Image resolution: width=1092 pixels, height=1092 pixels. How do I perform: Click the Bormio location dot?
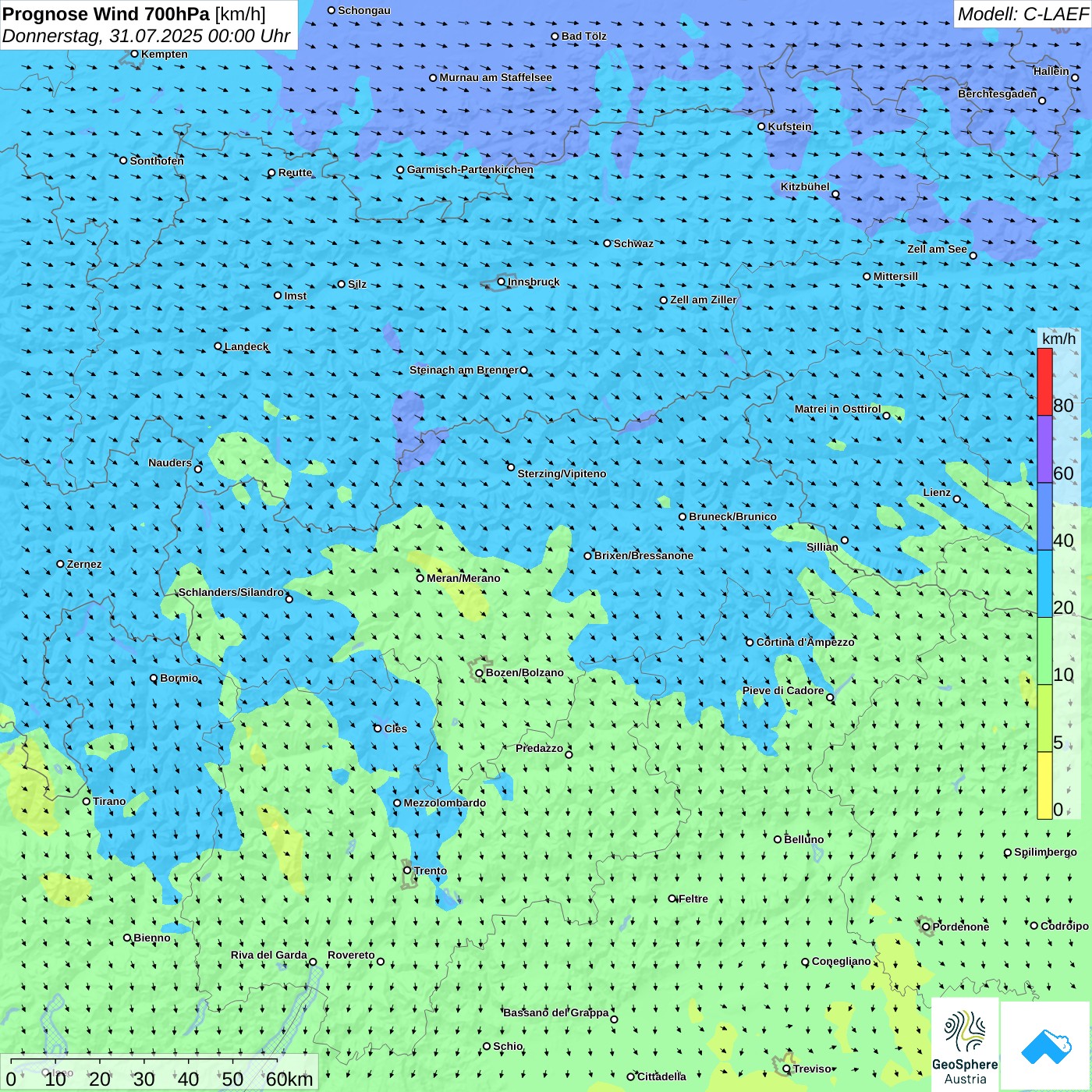pyautogui.click(x=154, y=678)
